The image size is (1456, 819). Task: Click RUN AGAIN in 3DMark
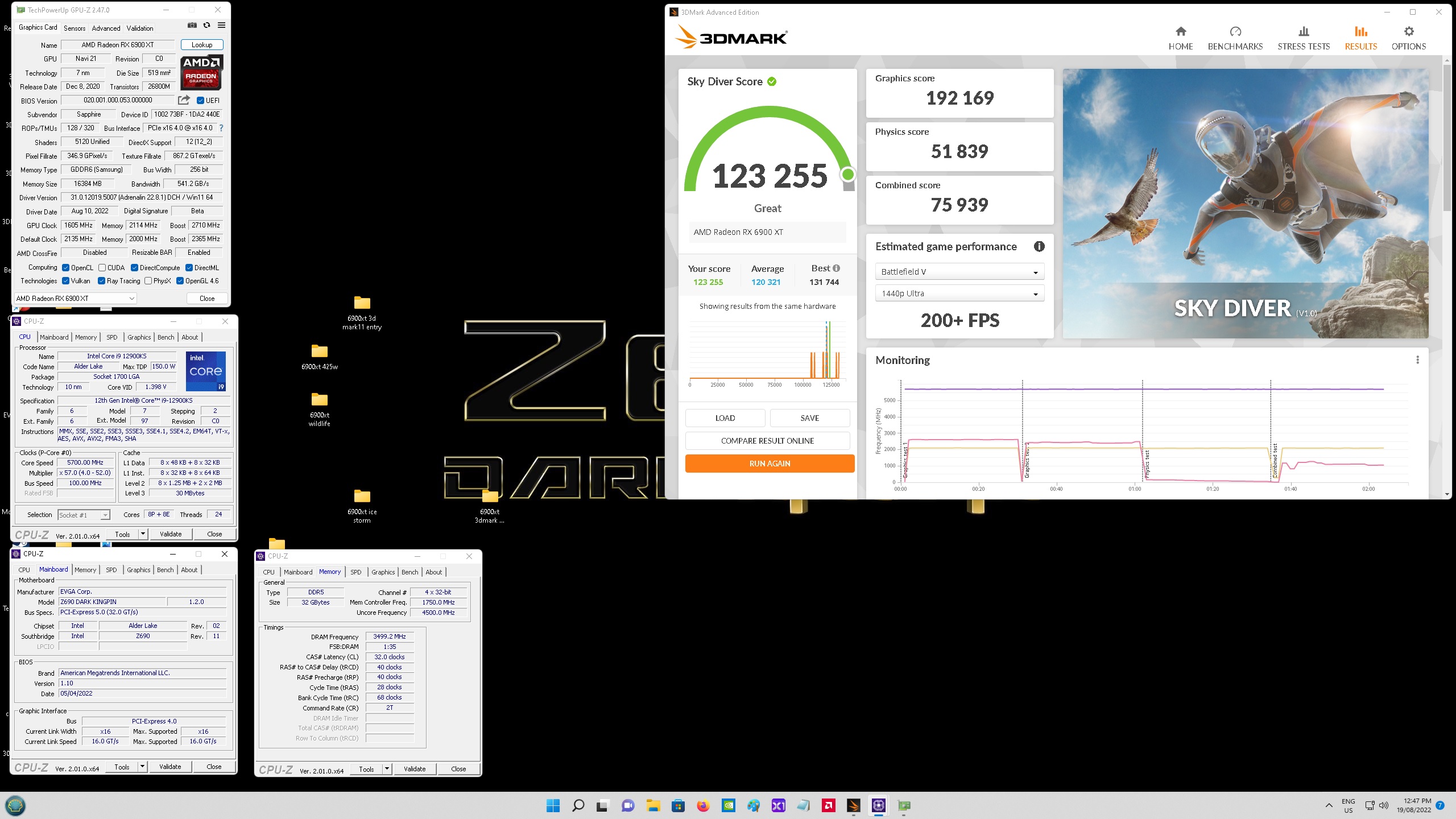(x=770, y=464)
